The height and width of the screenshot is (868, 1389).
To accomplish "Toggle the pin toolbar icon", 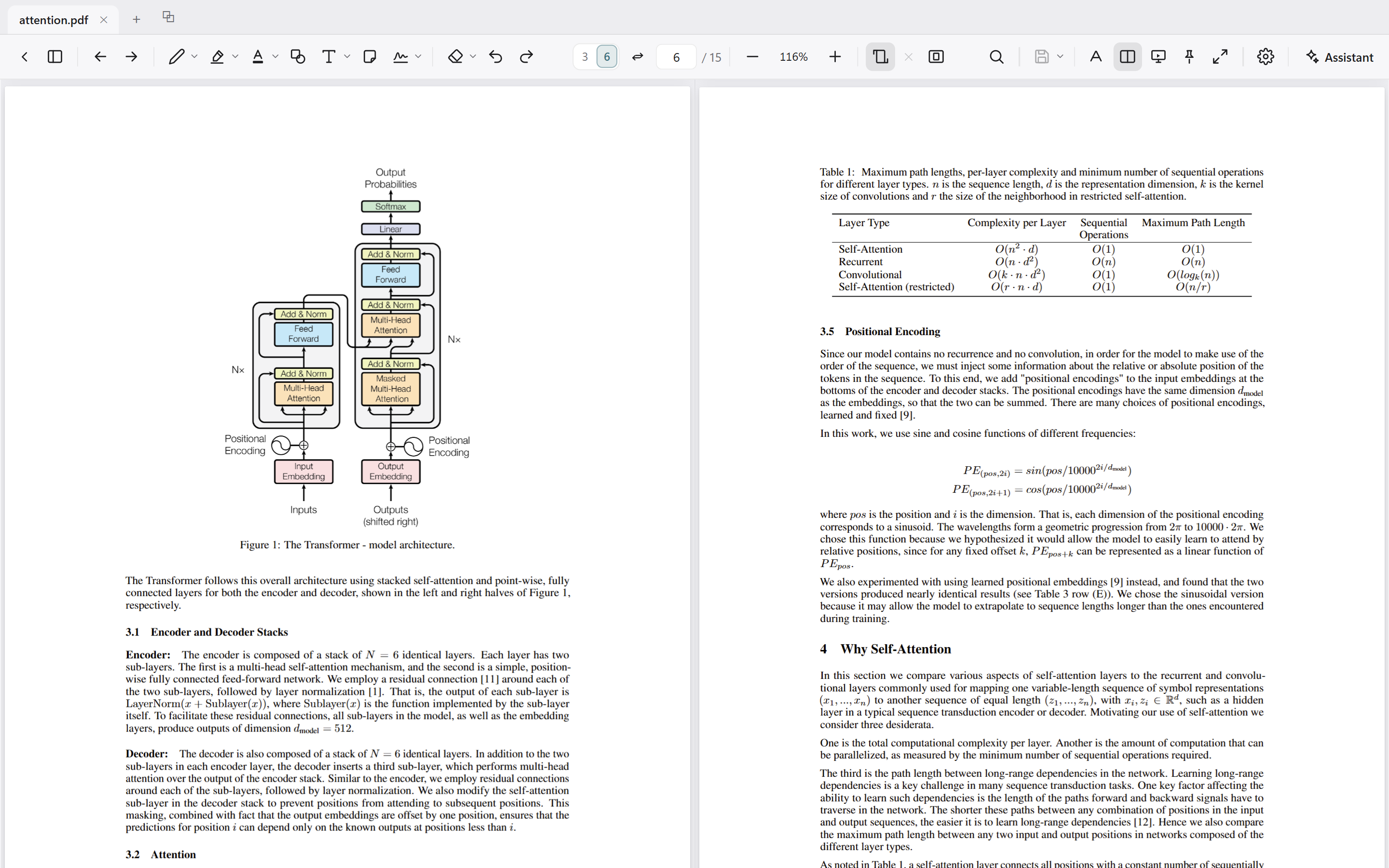I will tap(1189, 57).
